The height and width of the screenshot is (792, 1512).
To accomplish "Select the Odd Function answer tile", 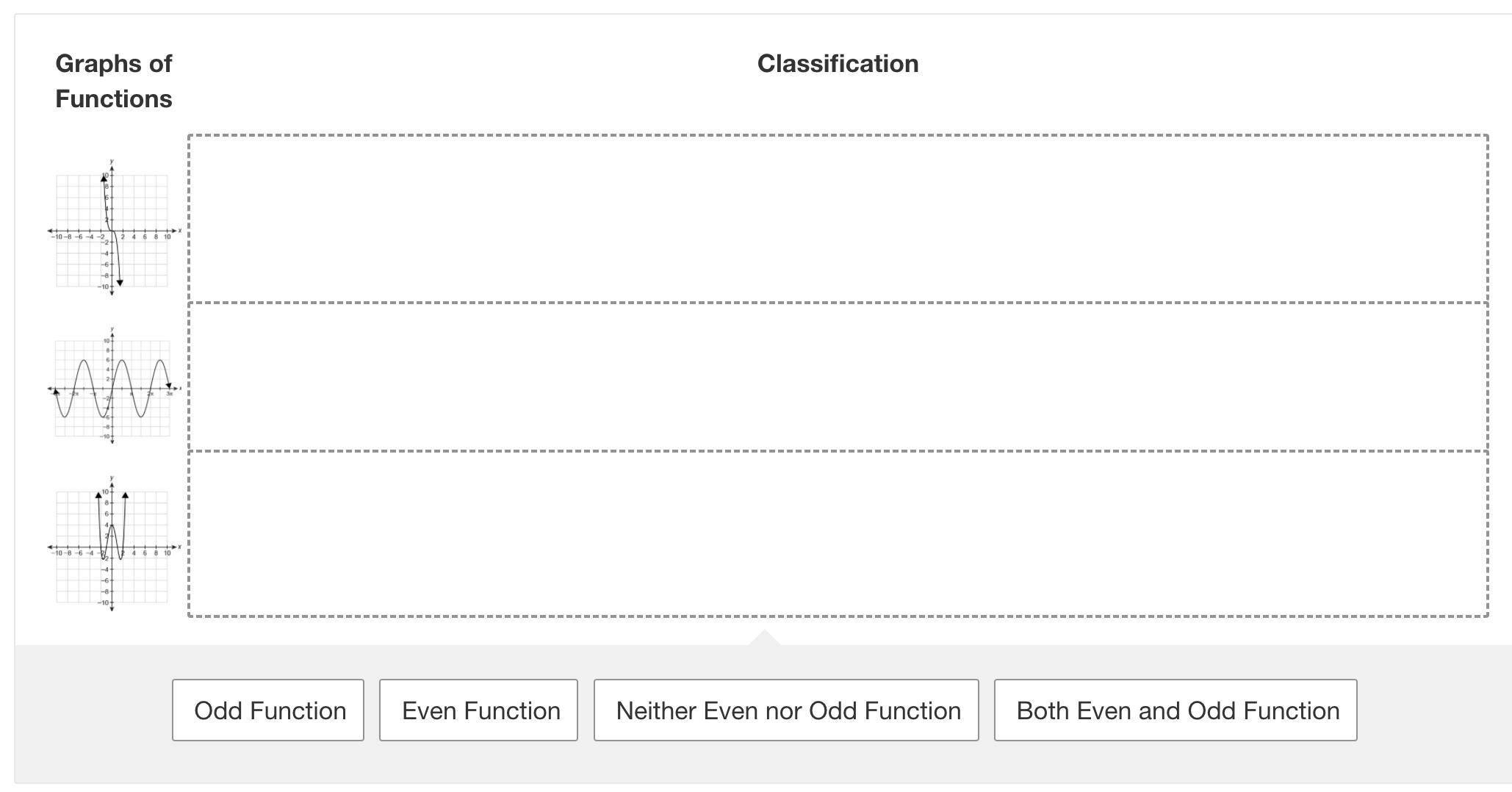I will (x=268, y=710).
